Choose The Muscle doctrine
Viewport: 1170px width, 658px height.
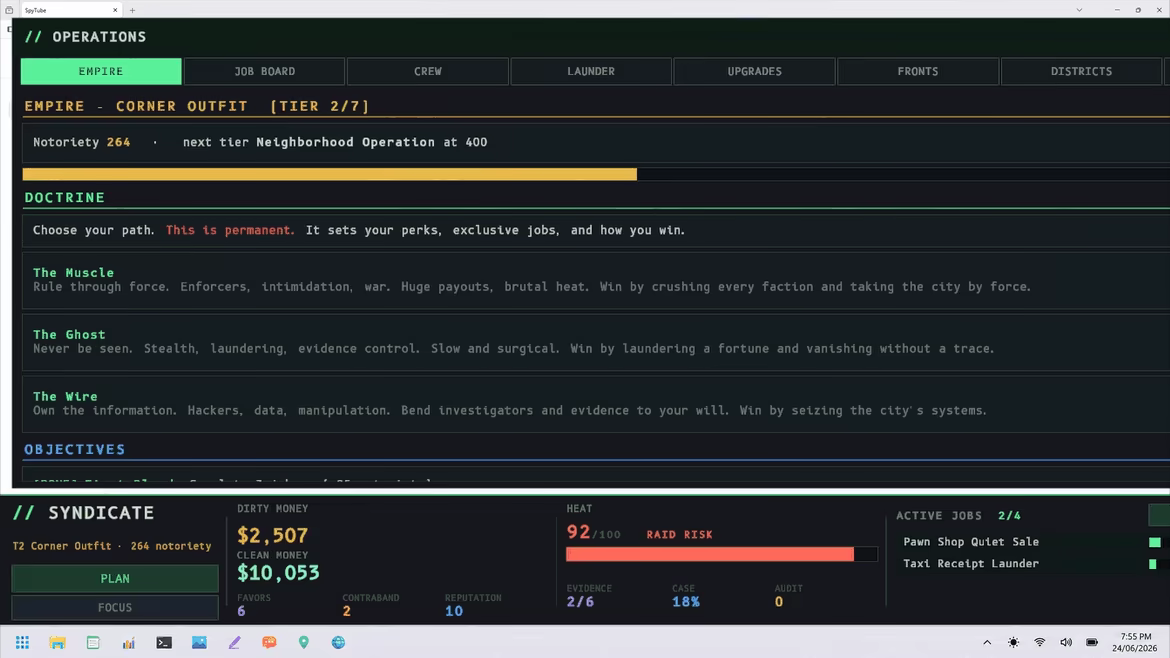tap(596, 280)
